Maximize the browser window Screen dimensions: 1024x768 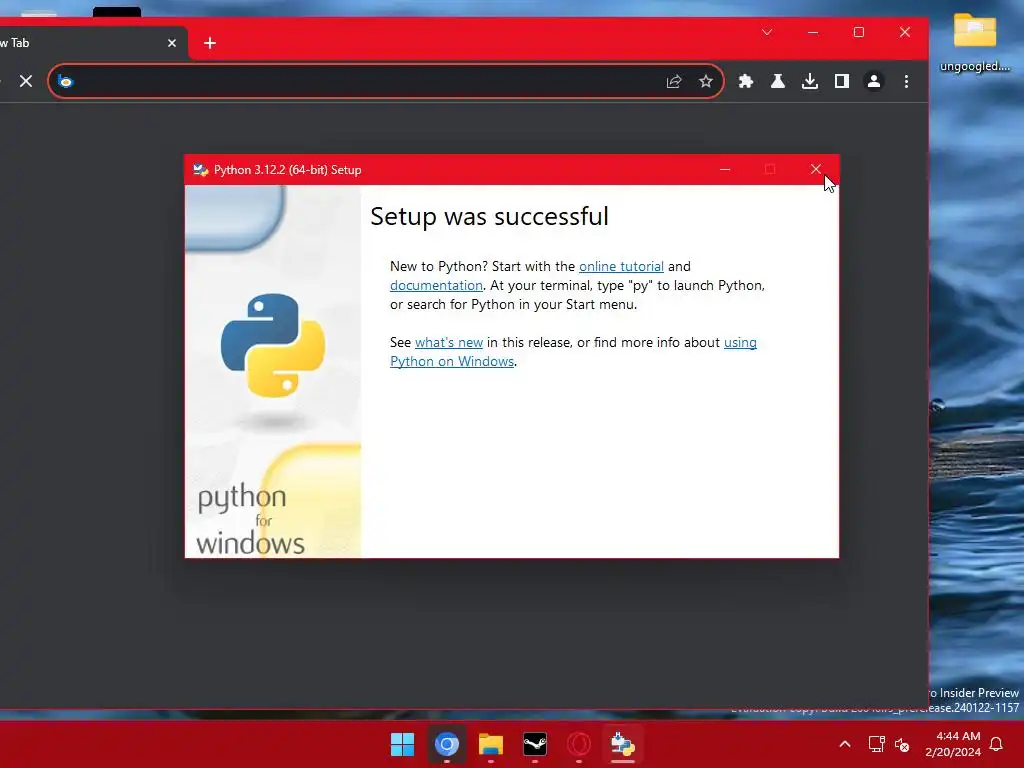[859, 32]
